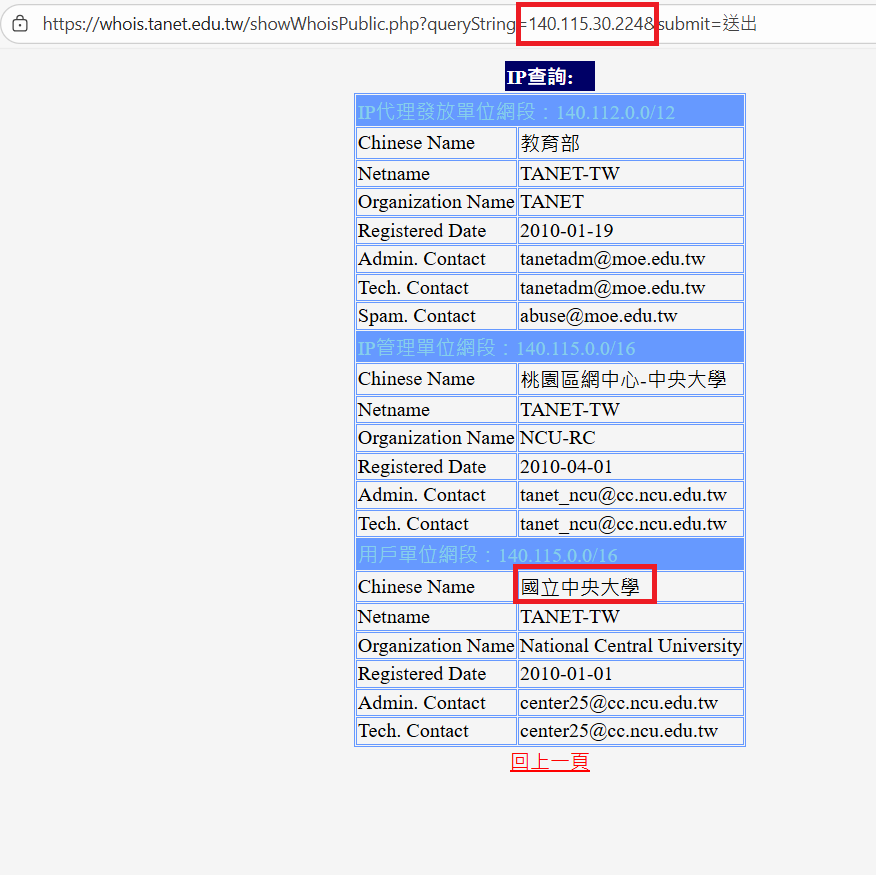This screenshot has width=876, height=875.
Task: Click the Organization Name value TANET
Action: pyautogui.click(x=631, y=202)
